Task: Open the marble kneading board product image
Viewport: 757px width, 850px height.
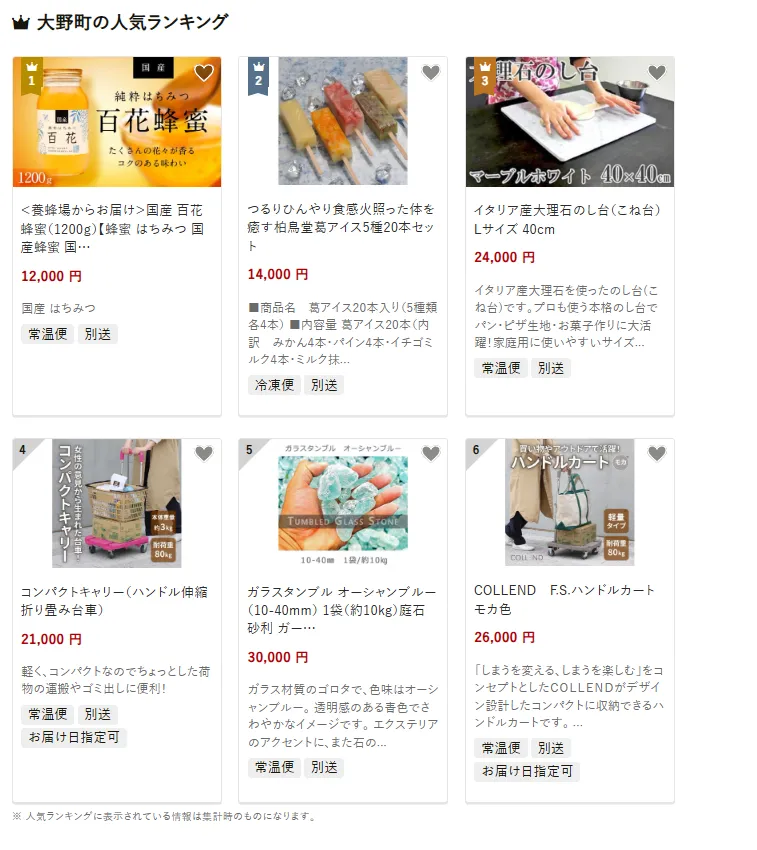Action: (x=569, y=122)
